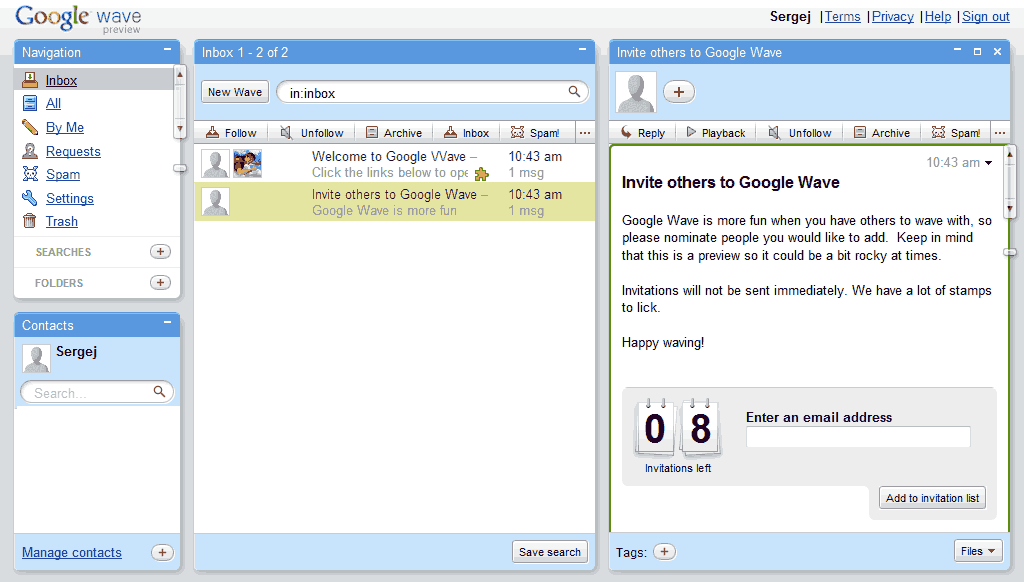The image size is (1024, 582).
Task: Open the message timestamp dropdown arrow
Action: click(x=989, y=163)
